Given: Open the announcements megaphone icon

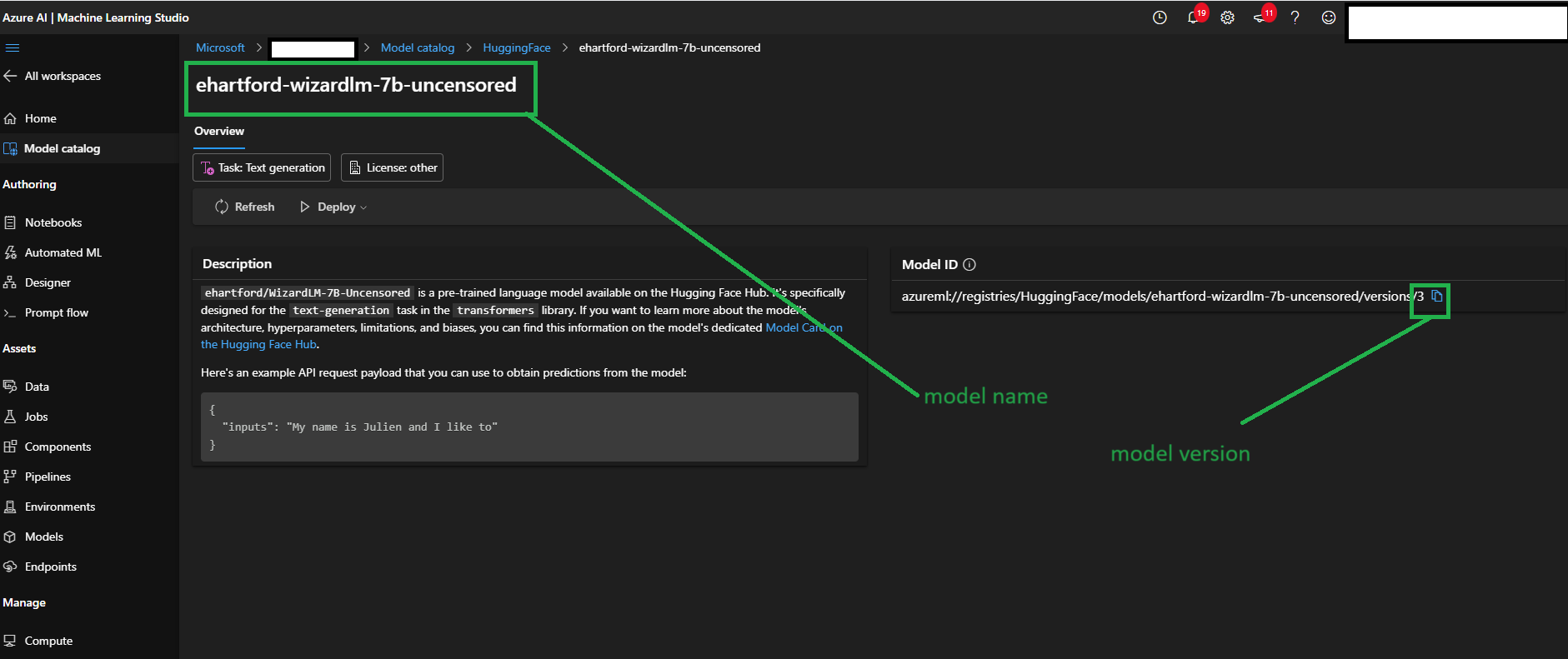Looking at the screenshot, I should (1261, 17).
